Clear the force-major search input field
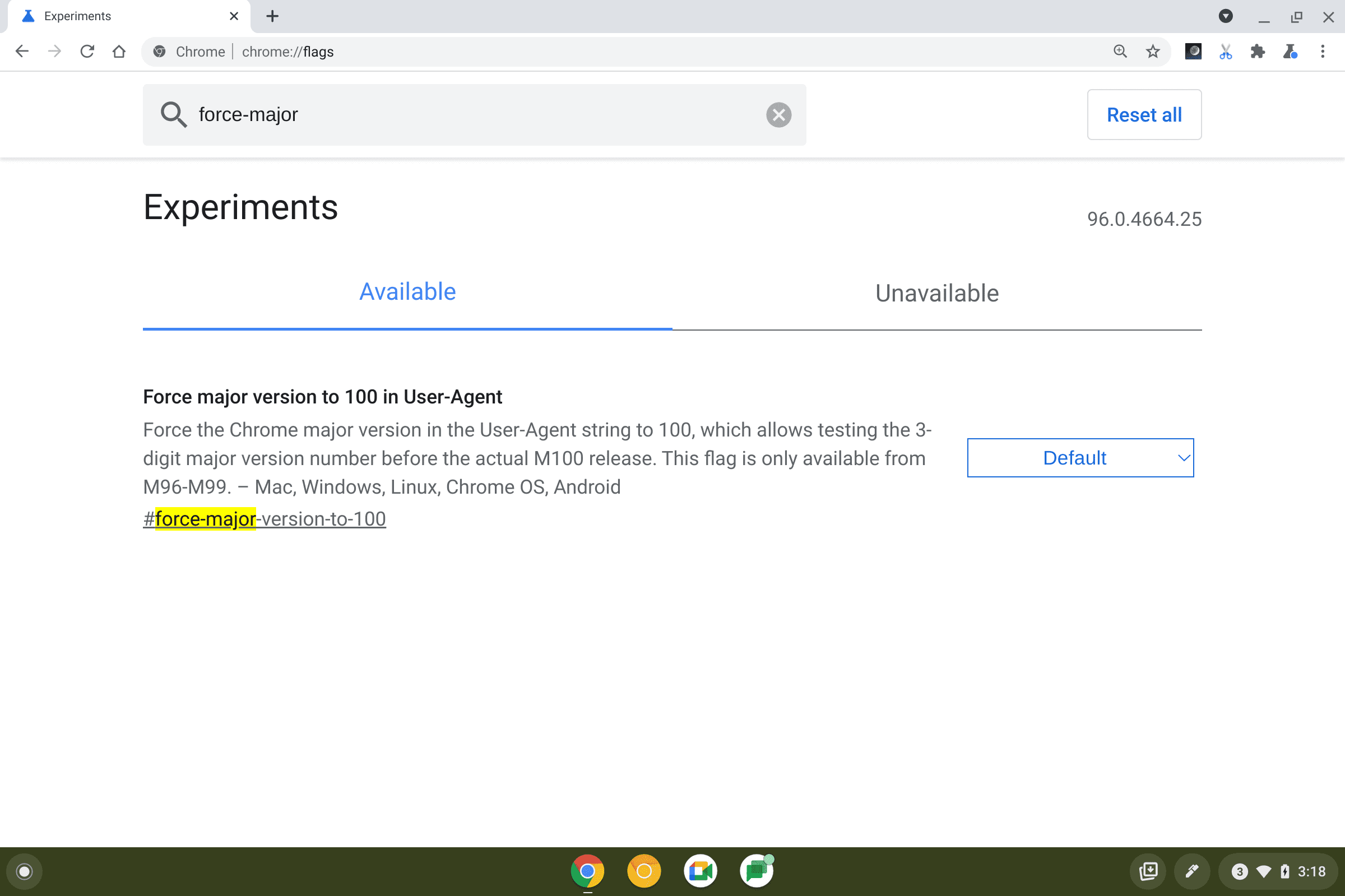Viewport: 1345px width, 896px height. coord(779,114)
